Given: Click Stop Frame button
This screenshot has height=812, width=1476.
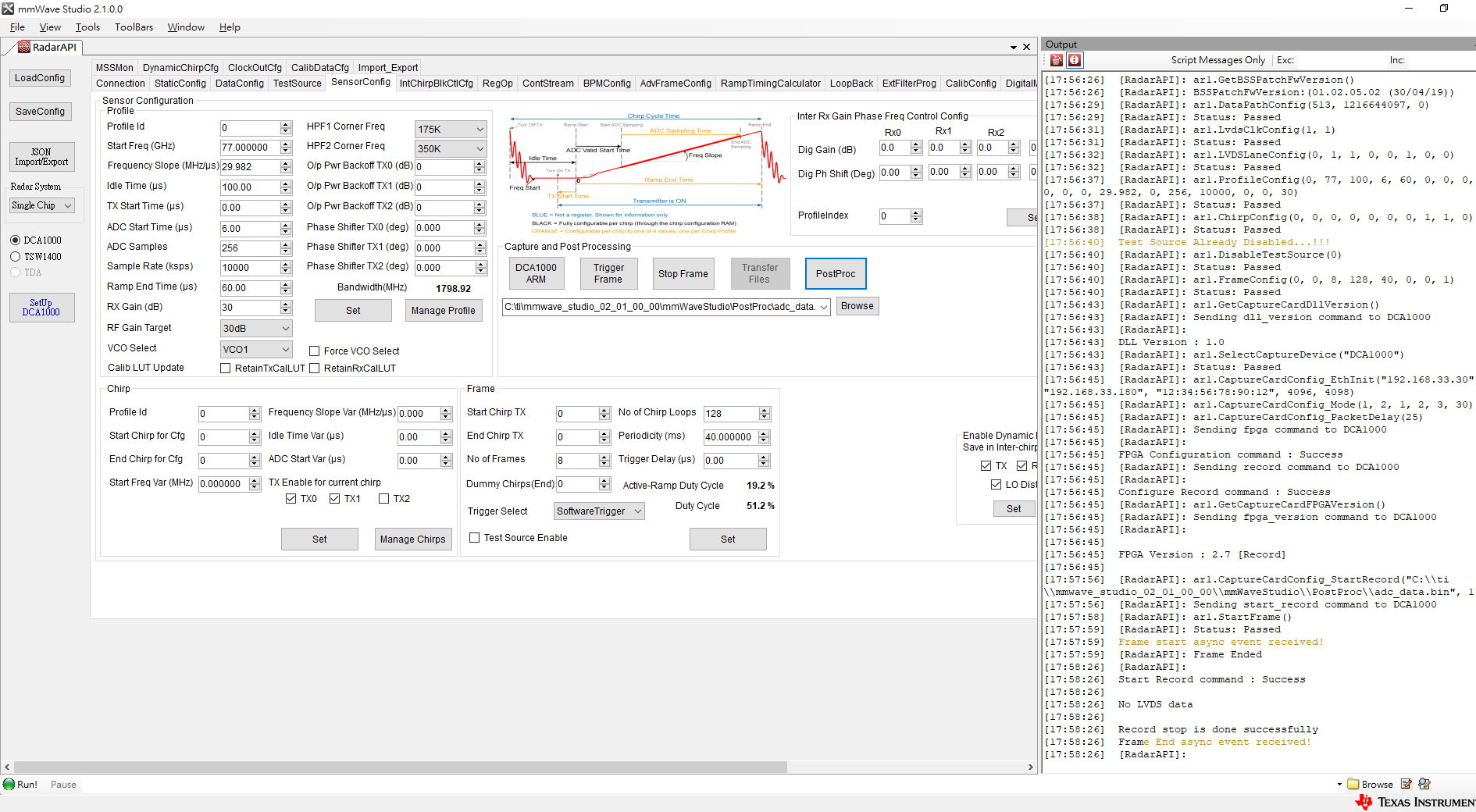Looking at the screenshot, I should 683,274.
